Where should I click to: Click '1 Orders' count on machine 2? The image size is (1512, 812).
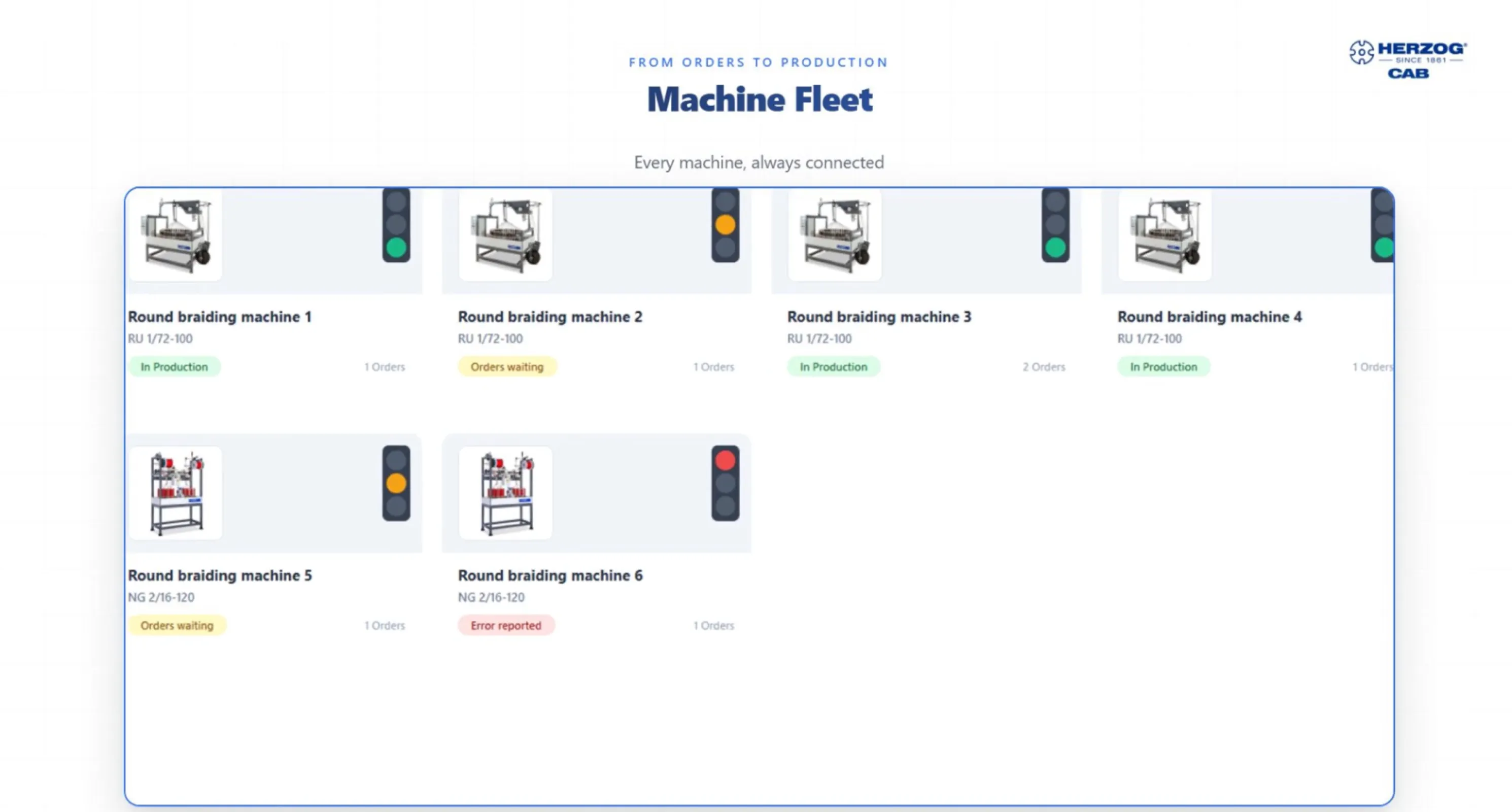pos(714,367)
